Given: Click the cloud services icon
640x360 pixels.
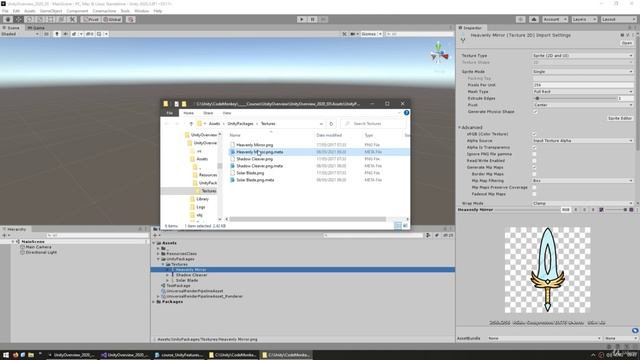Looking at the screenshot, I should (x=533, y=19).
